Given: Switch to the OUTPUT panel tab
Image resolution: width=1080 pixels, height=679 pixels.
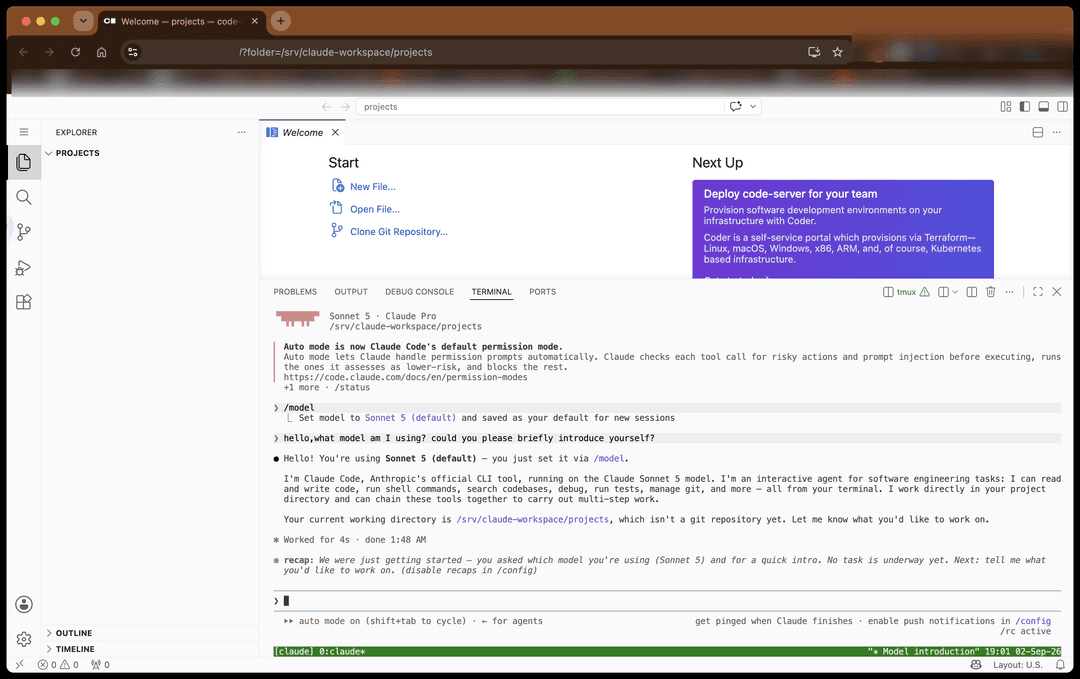Looking at the screenshot, I should tap(351, 292).
